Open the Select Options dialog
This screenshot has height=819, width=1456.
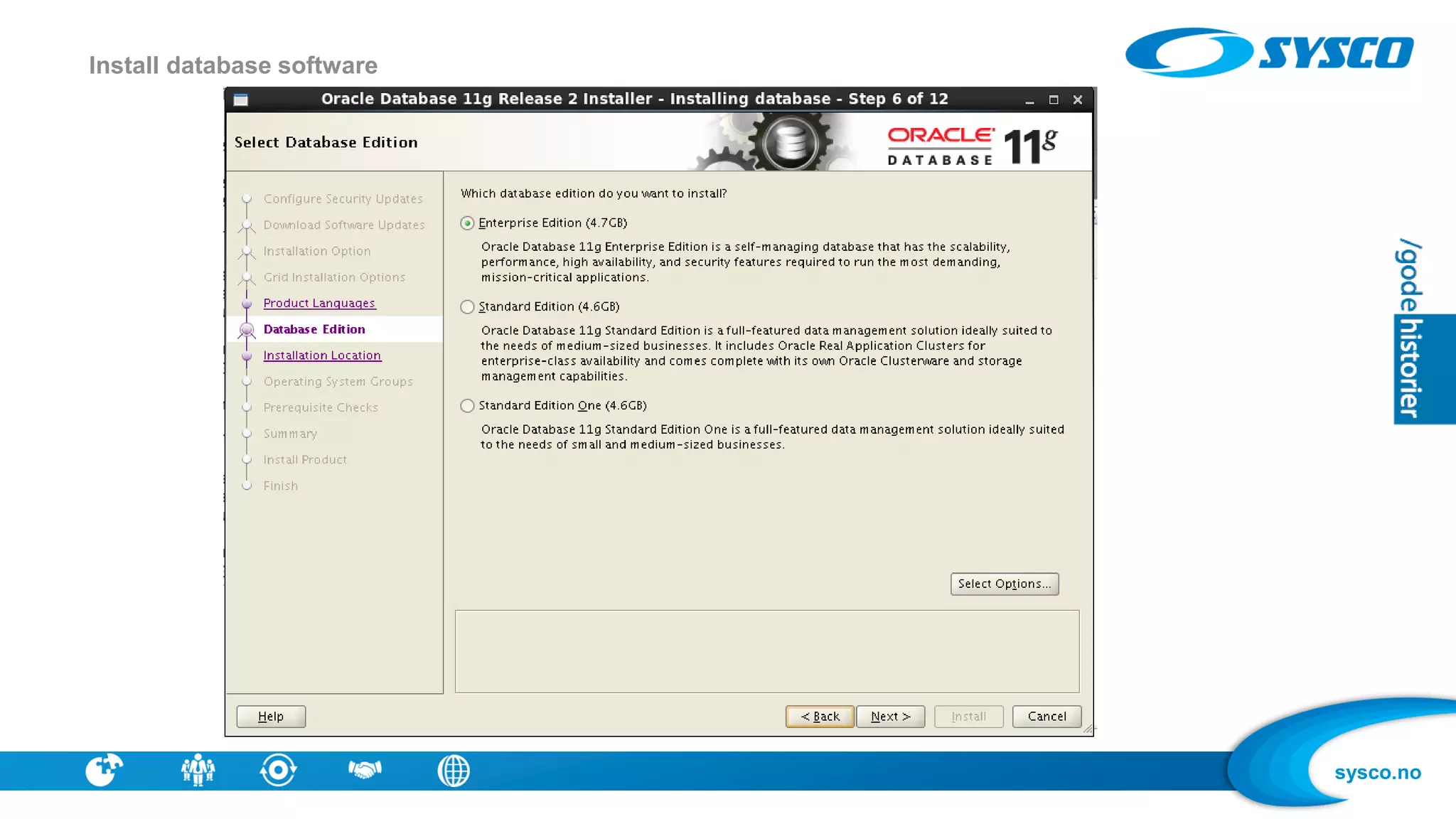[x=1005, y=584]
